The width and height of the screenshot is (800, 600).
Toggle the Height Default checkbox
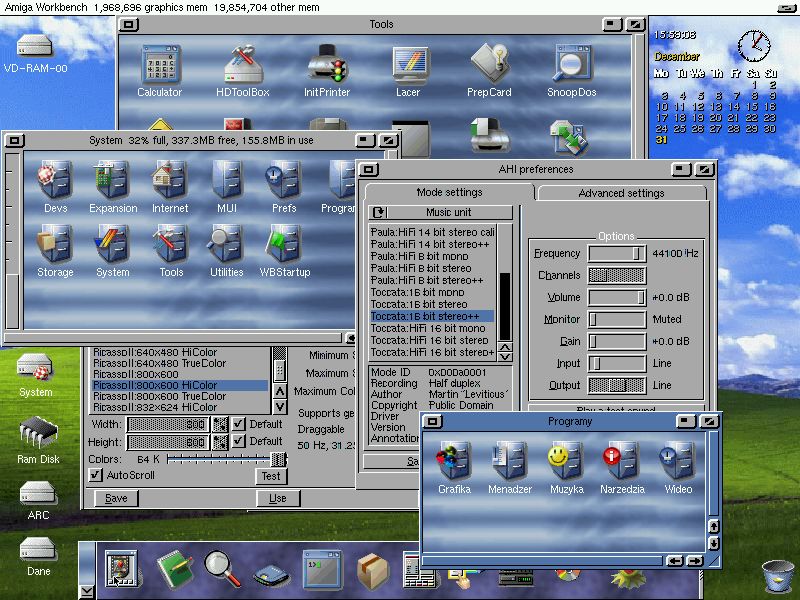tap(239, 441)
